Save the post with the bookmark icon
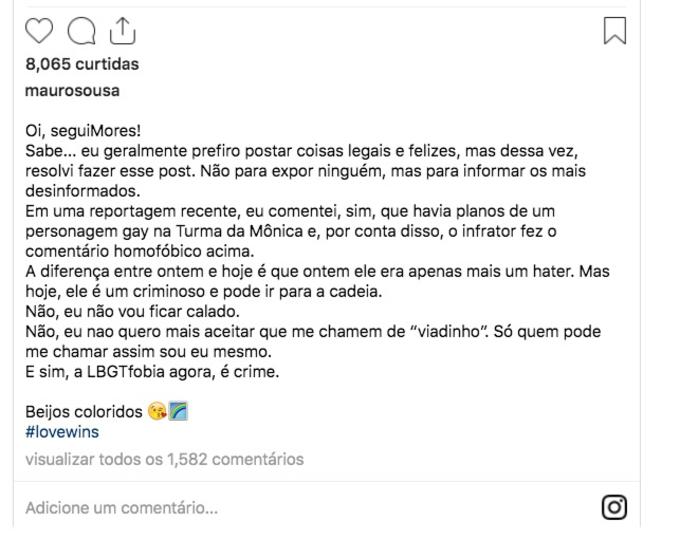The width and height of the screenshot is (680, 558). pyautogui.click(x=615, y=31)
